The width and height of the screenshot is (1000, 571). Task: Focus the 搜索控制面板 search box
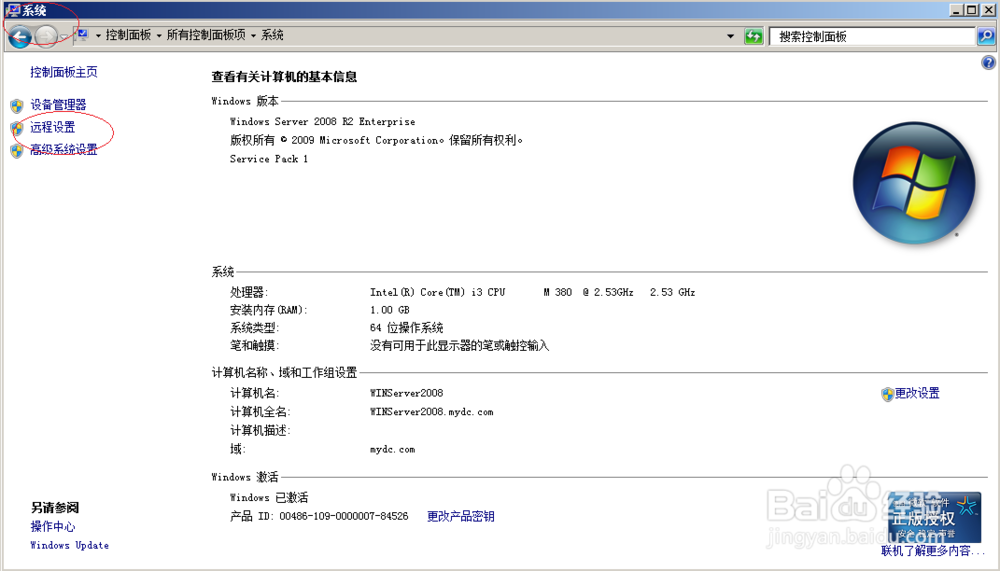[871, 36]
